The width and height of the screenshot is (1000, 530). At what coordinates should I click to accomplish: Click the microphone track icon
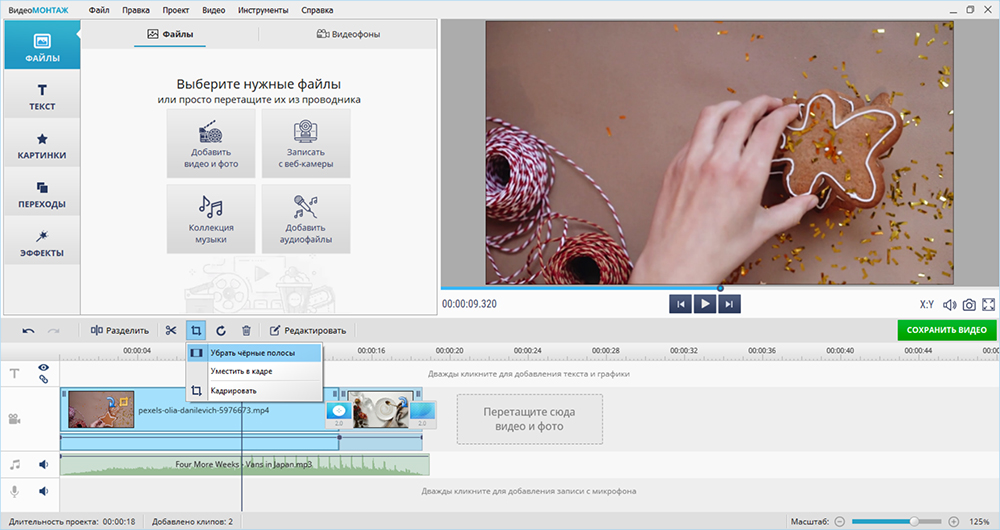click(x=15, y=491)
